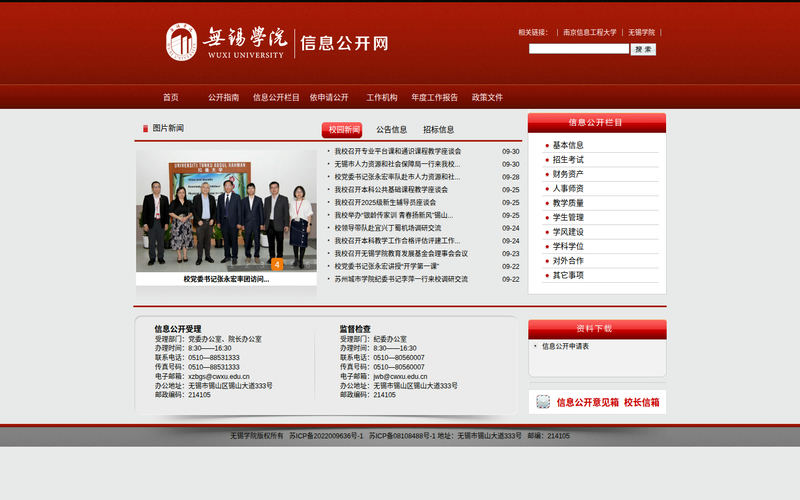Open 学风建设 in sidebar column list
Viewport: 800px width, 500px height.
568,232
